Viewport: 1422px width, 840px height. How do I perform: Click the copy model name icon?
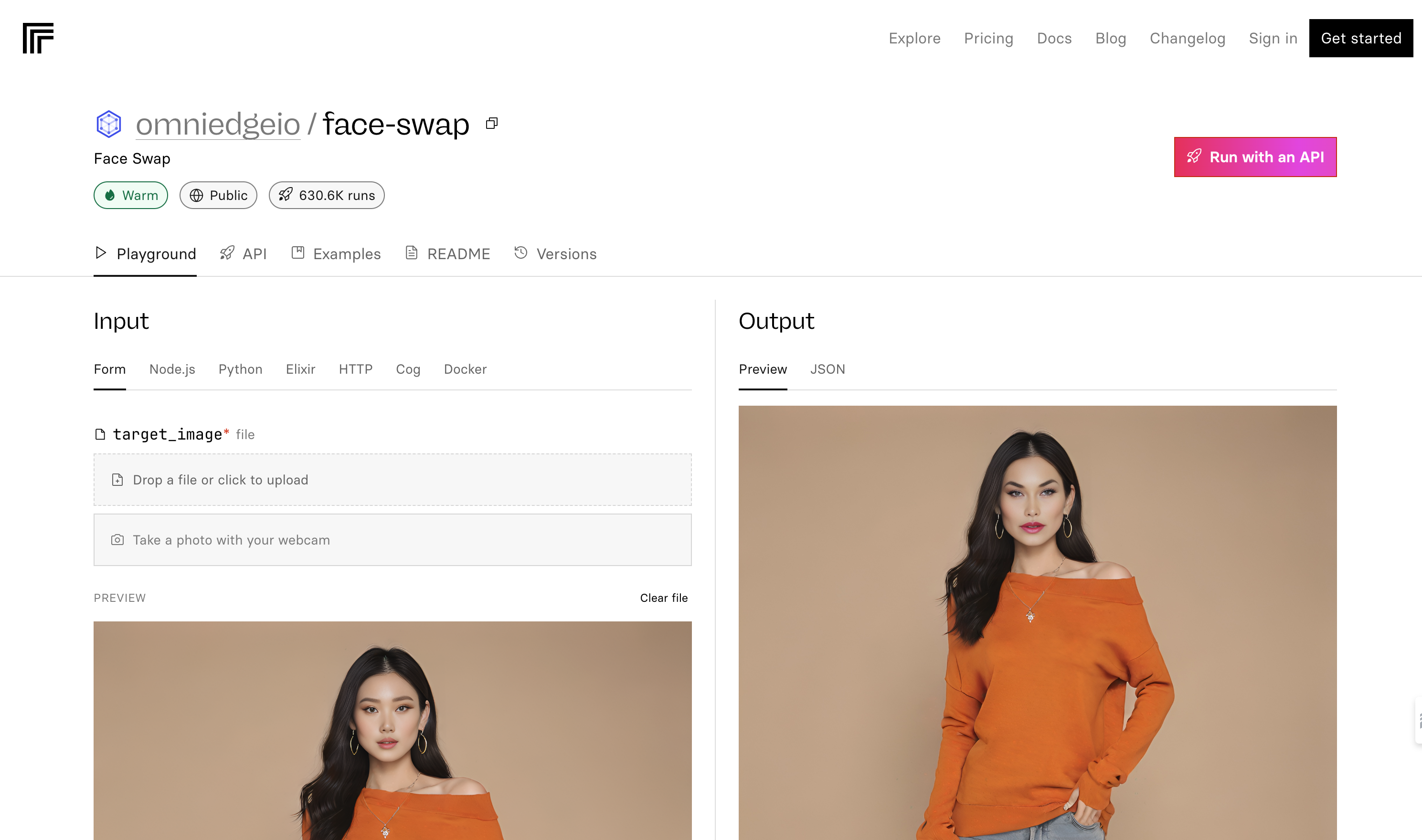[491, 124]
